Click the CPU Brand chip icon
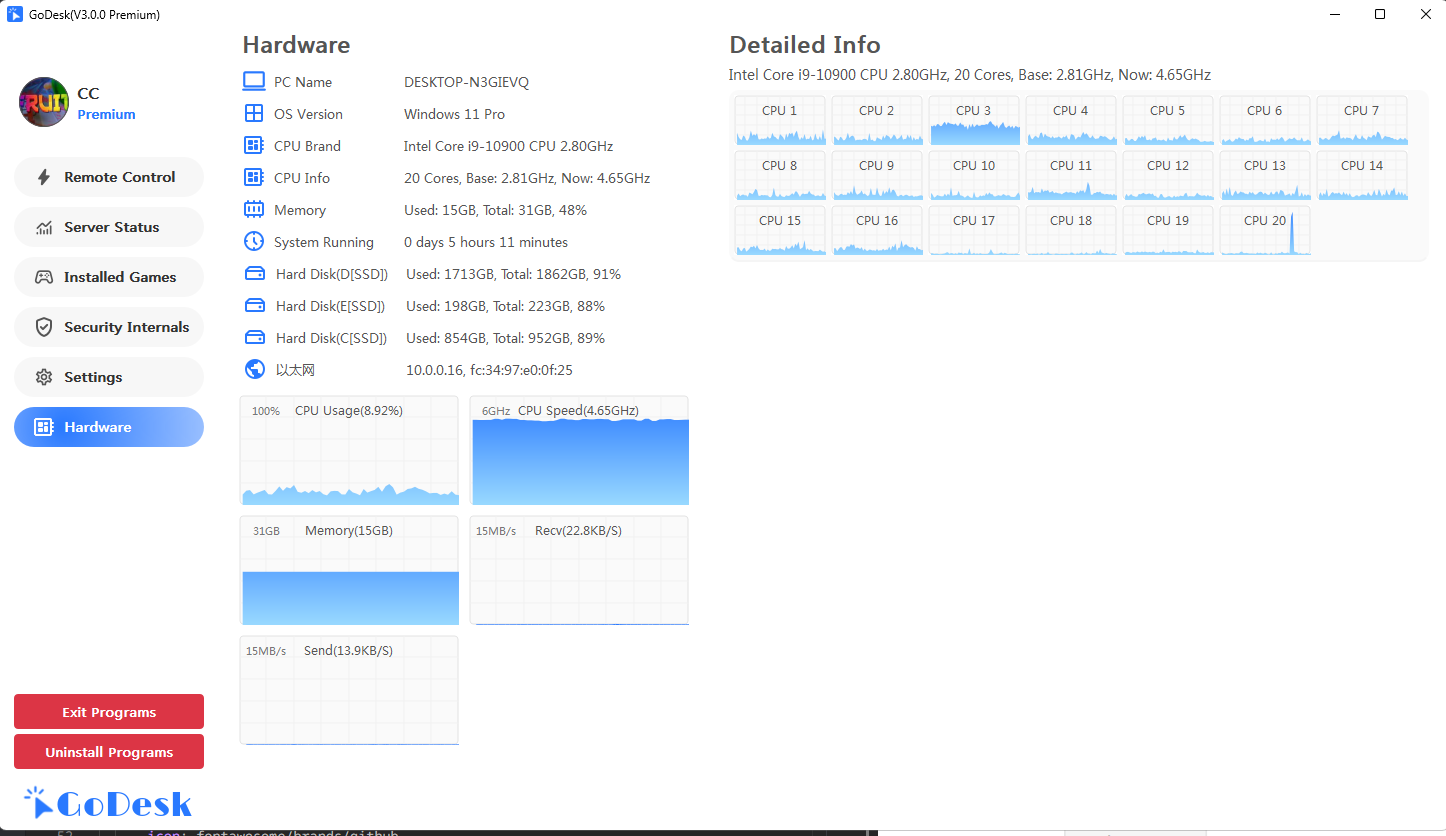The width and height of the screenshot is (1446, 836). point(254,146)
